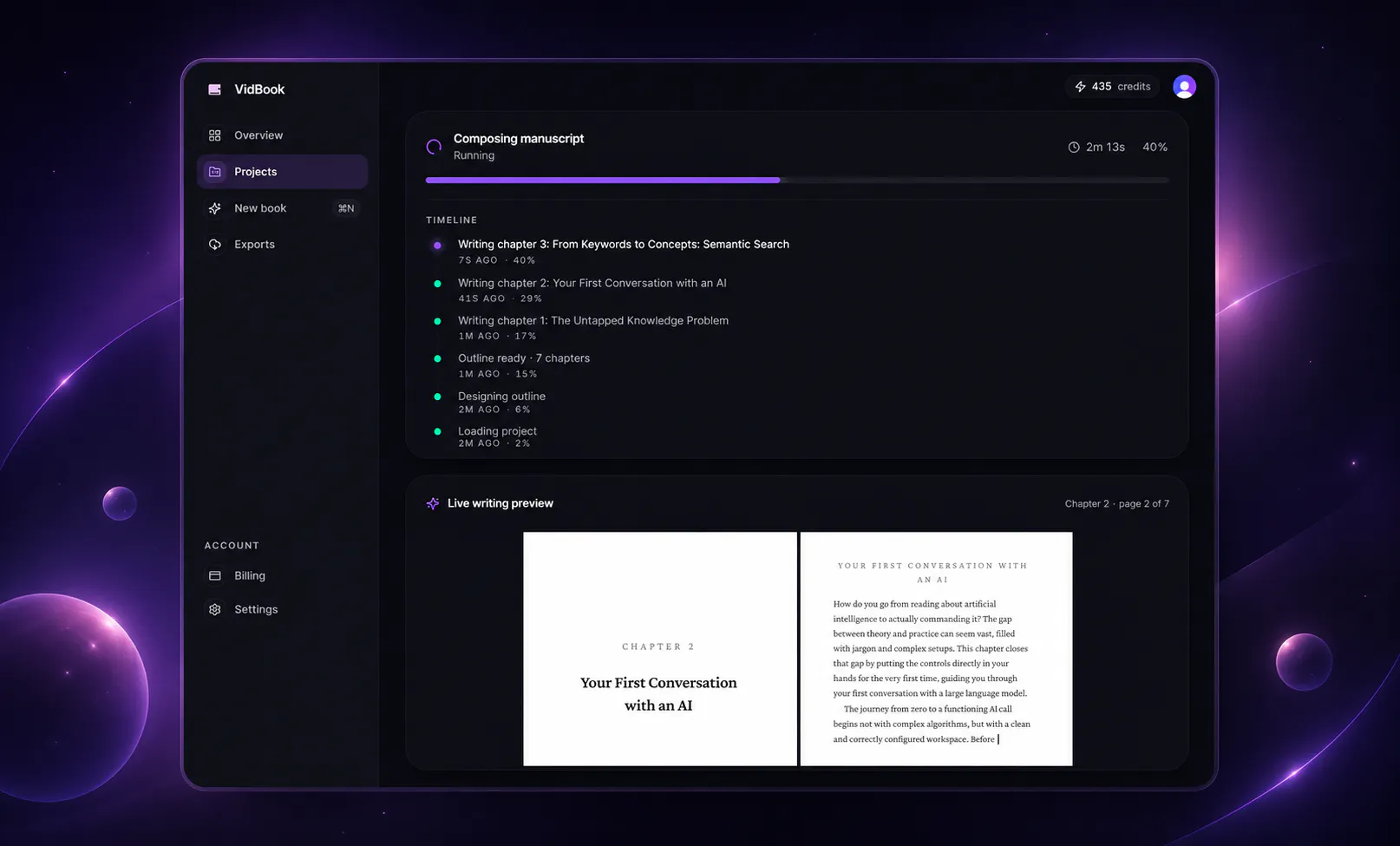This screenshot has height=846, width=1400.
Task: Click Chapter 2 page 2 of 7 label
Action: (1117, 503)
